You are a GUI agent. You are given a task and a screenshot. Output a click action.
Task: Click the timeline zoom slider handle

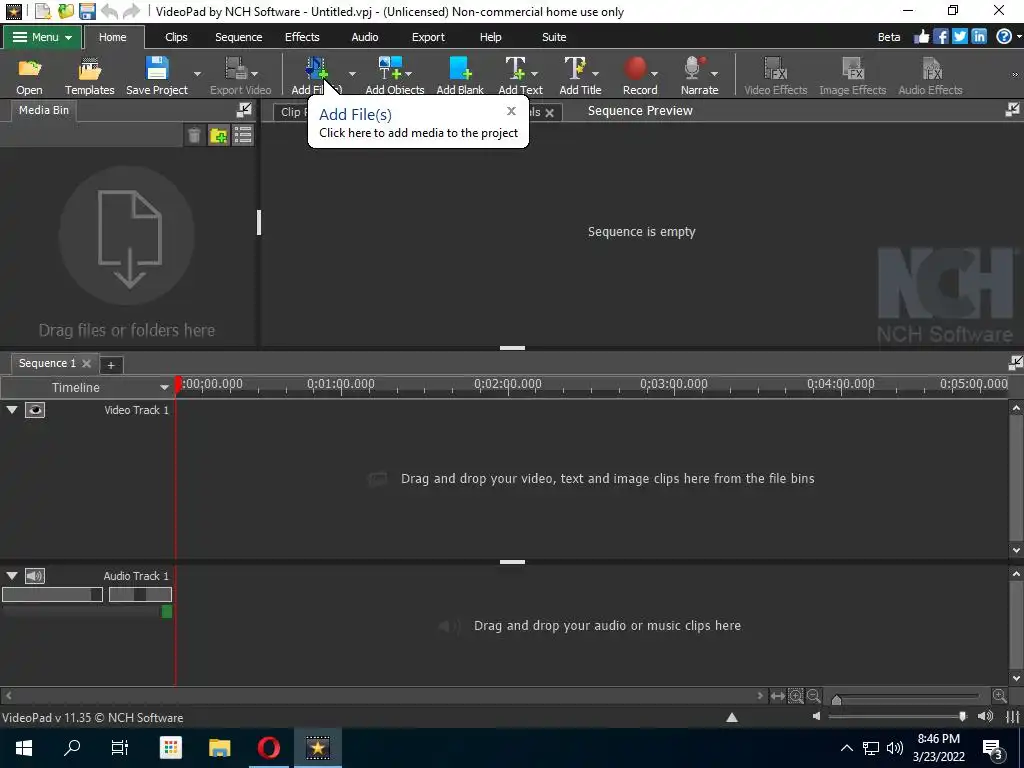[837, 699]
